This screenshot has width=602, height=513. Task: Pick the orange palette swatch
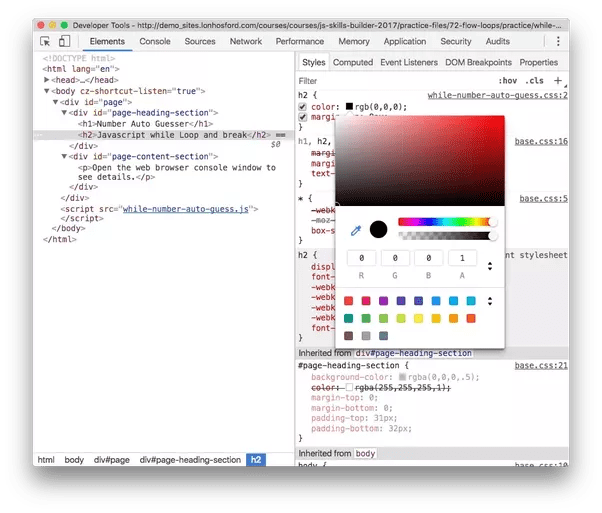(x=453, y=318)
